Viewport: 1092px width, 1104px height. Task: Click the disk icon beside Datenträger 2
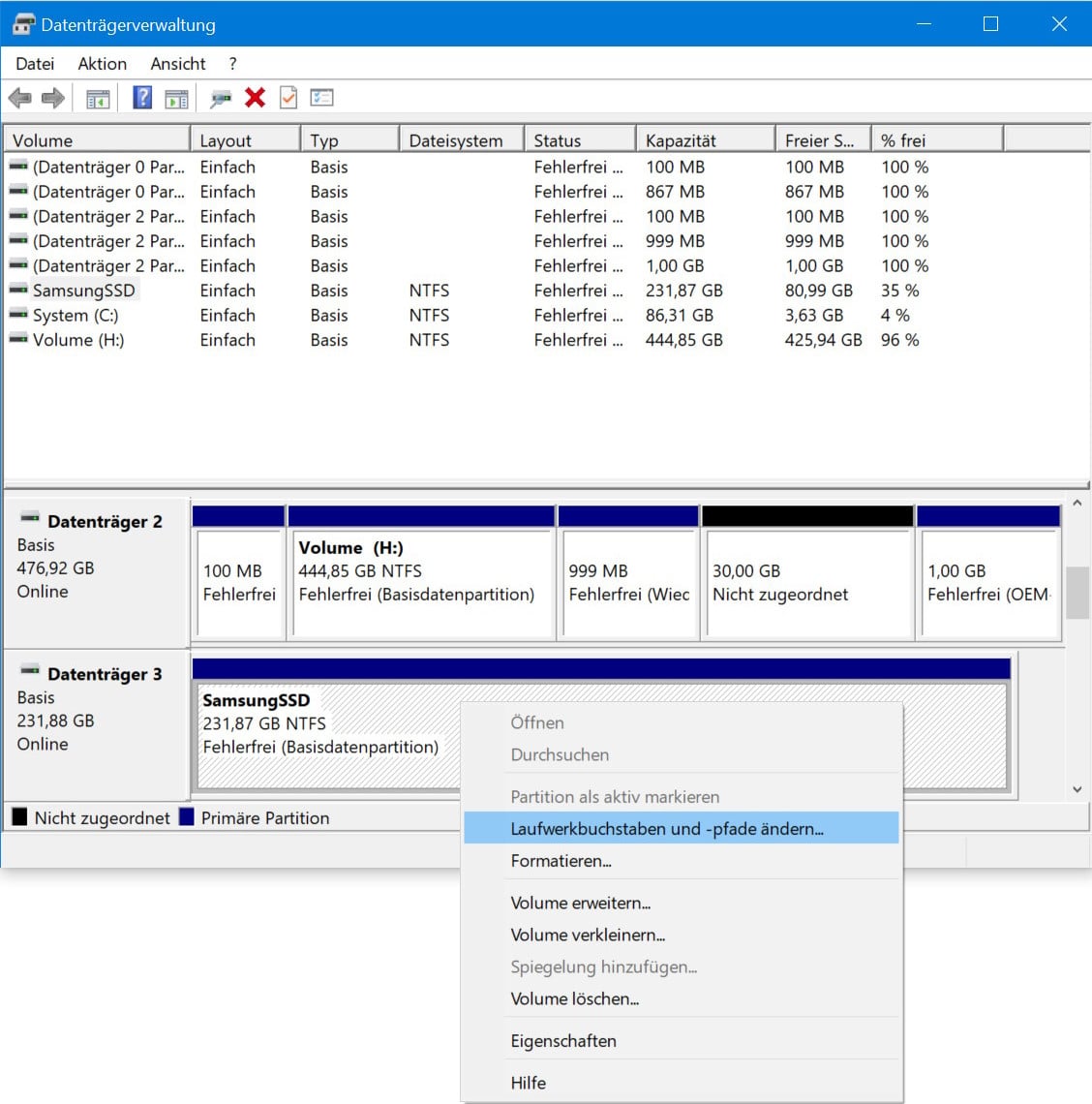click(x=30, y=518)
